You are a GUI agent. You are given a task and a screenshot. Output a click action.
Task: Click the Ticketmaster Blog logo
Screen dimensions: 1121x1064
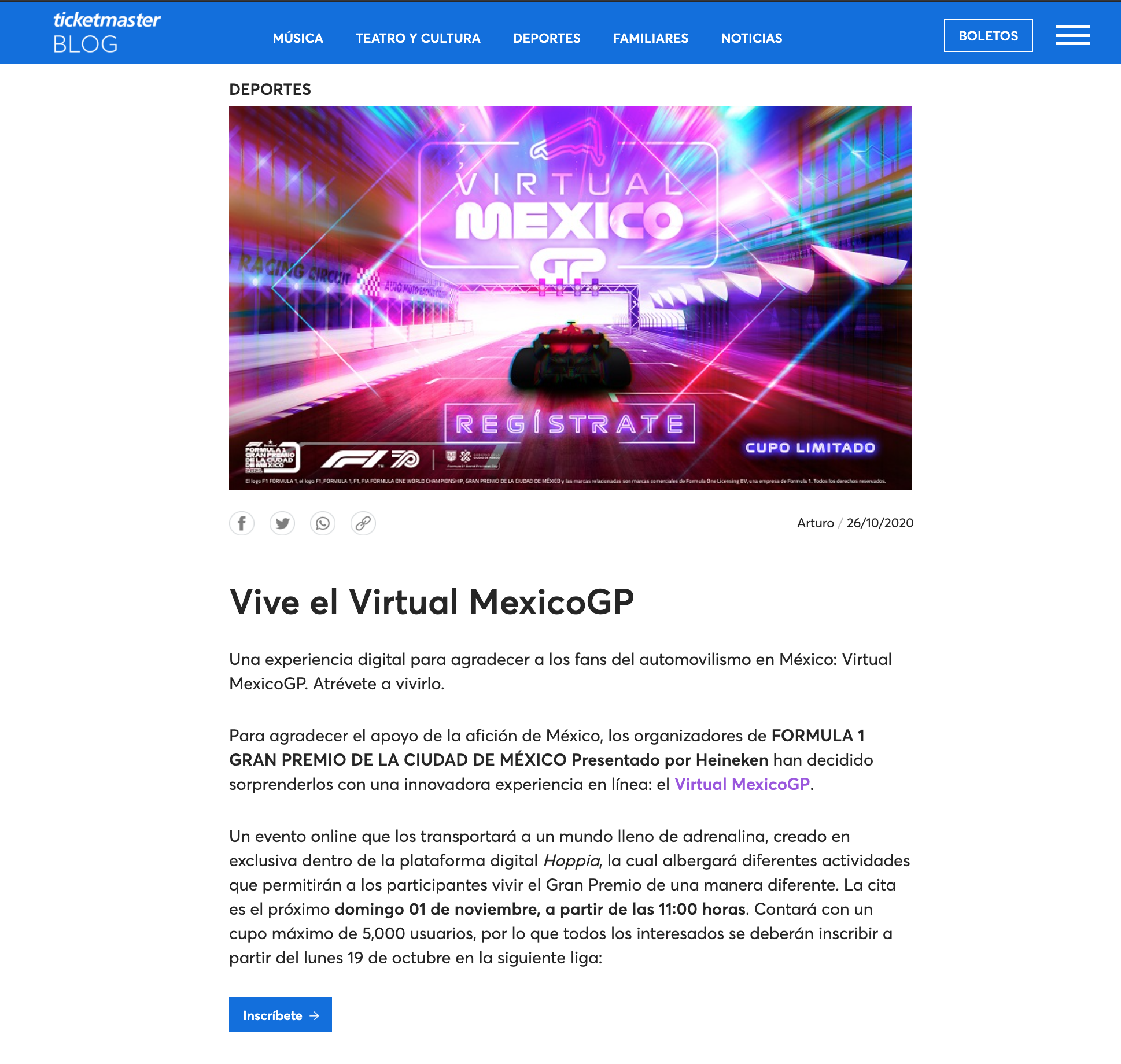(106, 32)
